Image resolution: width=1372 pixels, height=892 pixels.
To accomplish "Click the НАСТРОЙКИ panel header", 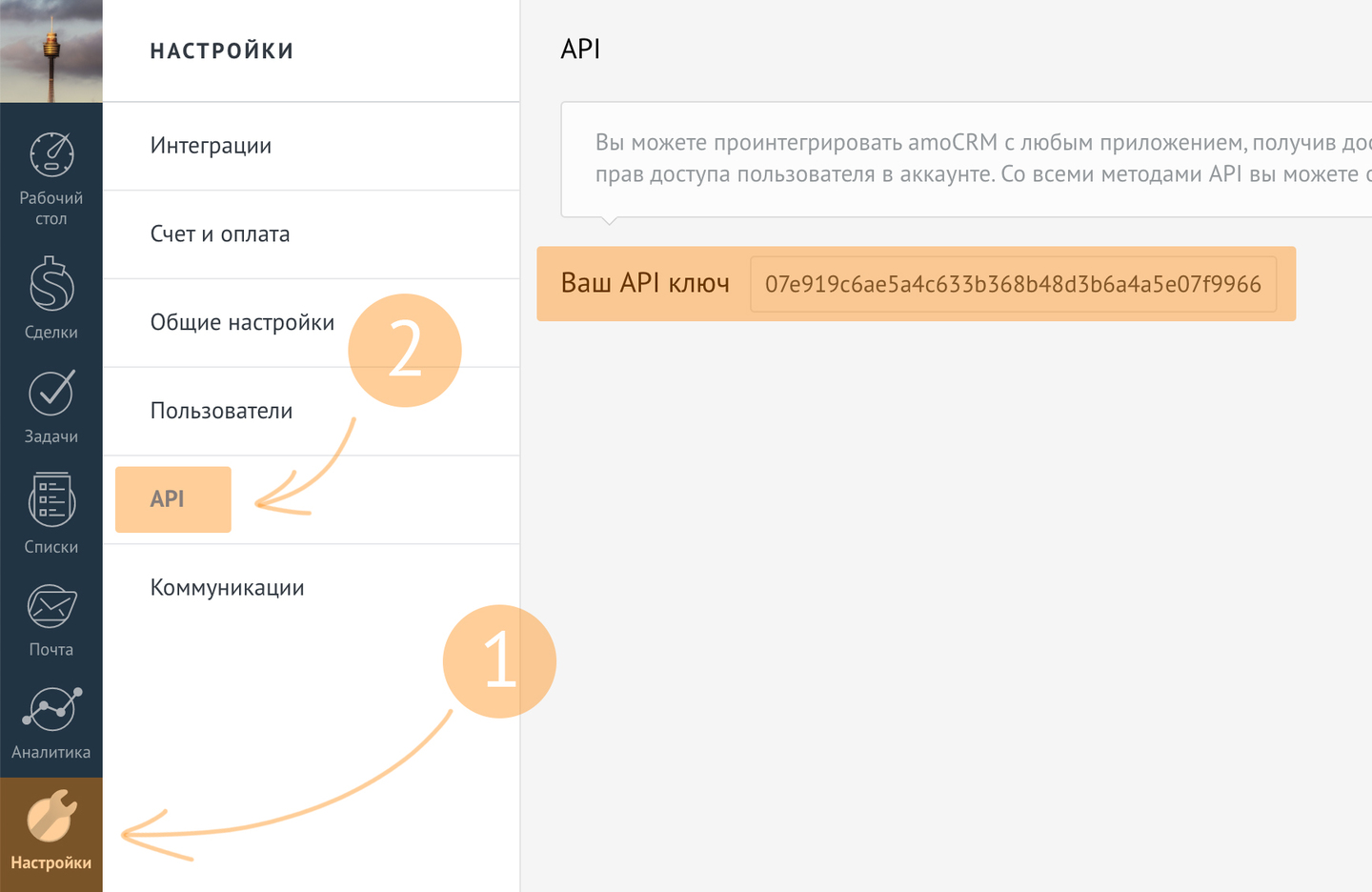I will point(222,51).
